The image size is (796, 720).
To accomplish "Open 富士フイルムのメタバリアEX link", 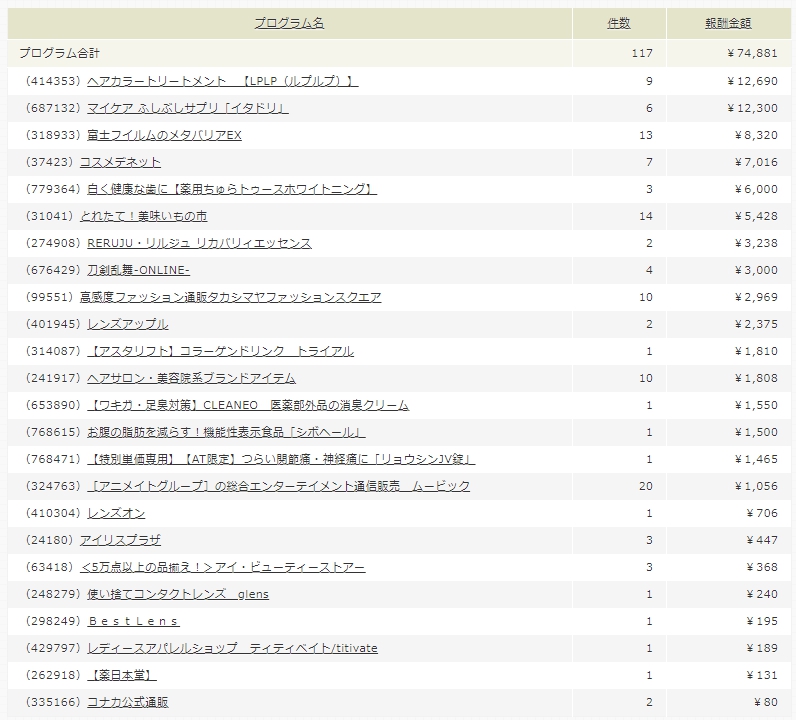I will (164, 135).
